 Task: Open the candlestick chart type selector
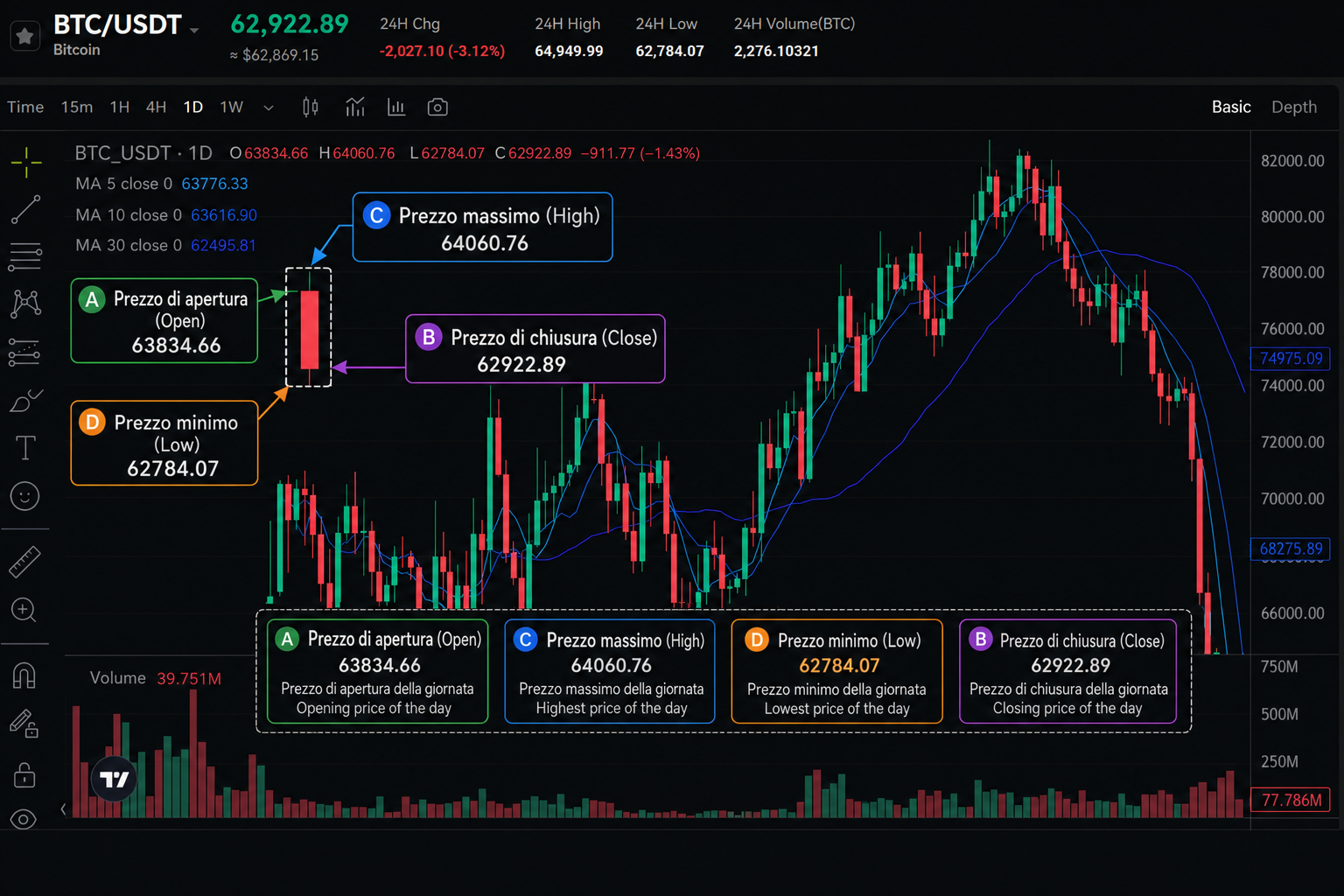[x=311, y=107]
